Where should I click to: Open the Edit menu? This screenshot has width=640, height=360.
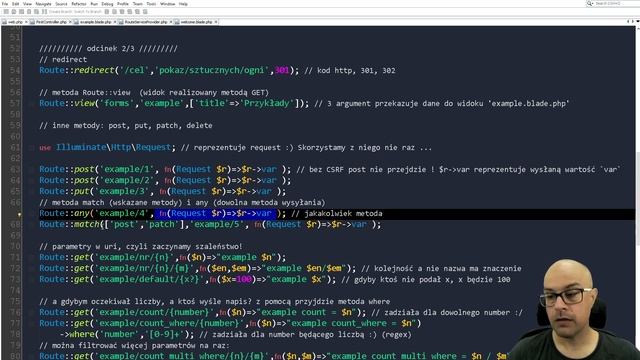[x=16, y=4]
